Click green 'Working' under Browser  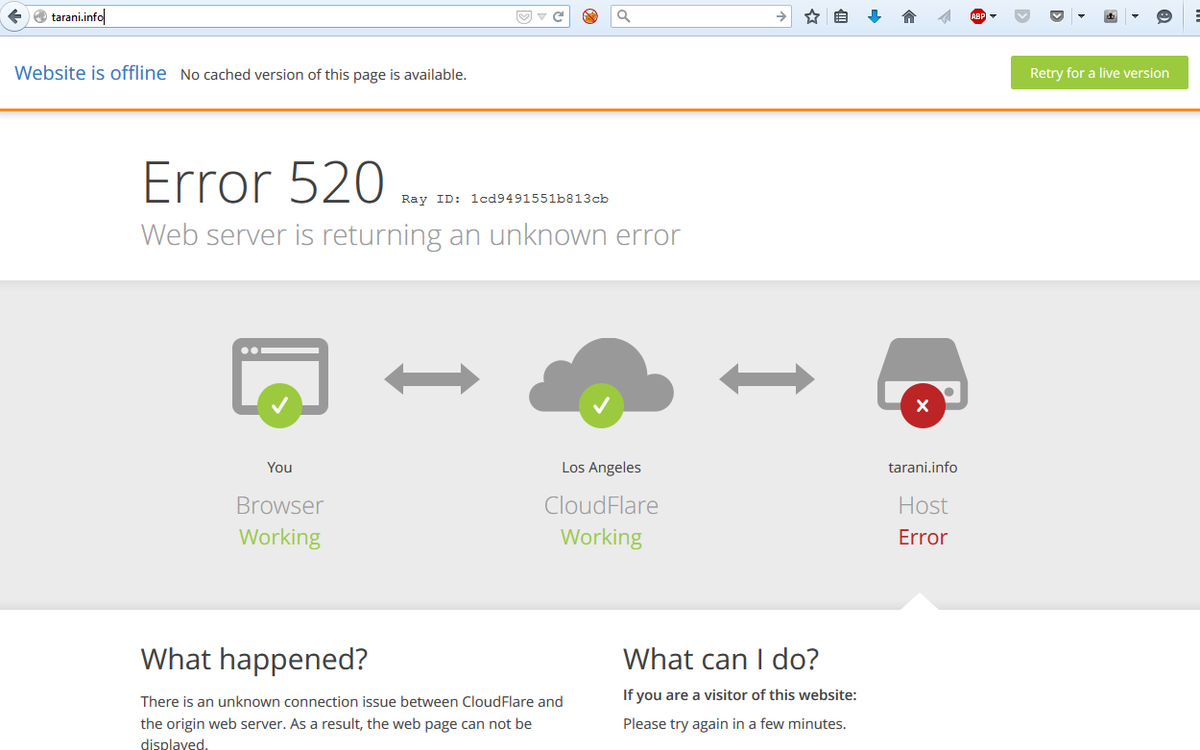click(x=280, y=537)
